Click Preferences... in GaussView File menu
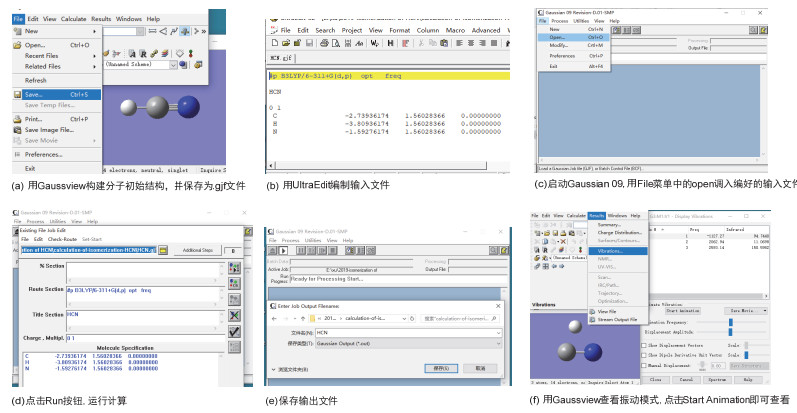Screen dimensions: 797x413 (x=57, y=154)
